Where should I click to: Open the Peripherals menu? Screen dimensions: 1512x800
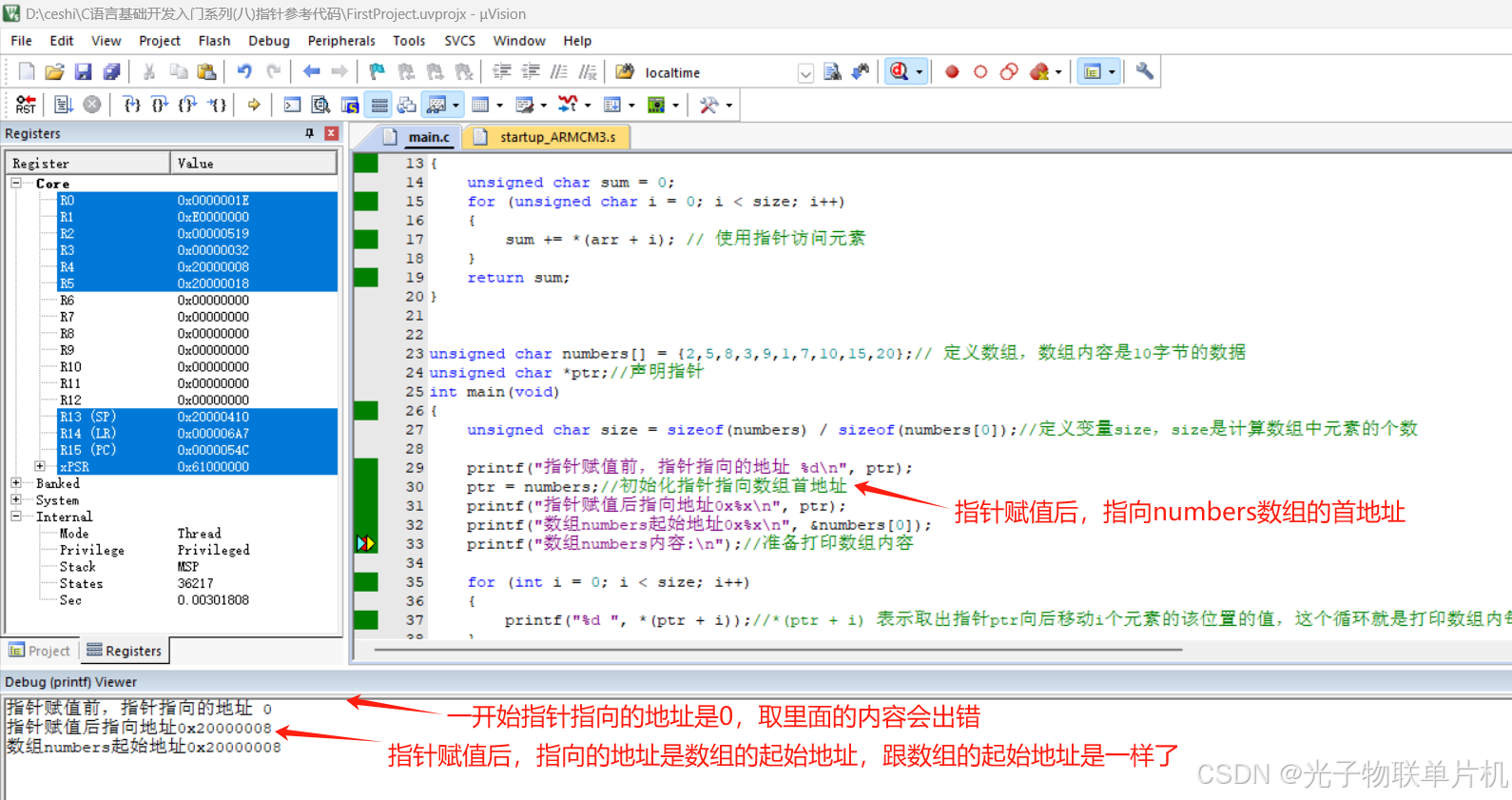pos(341,41)
